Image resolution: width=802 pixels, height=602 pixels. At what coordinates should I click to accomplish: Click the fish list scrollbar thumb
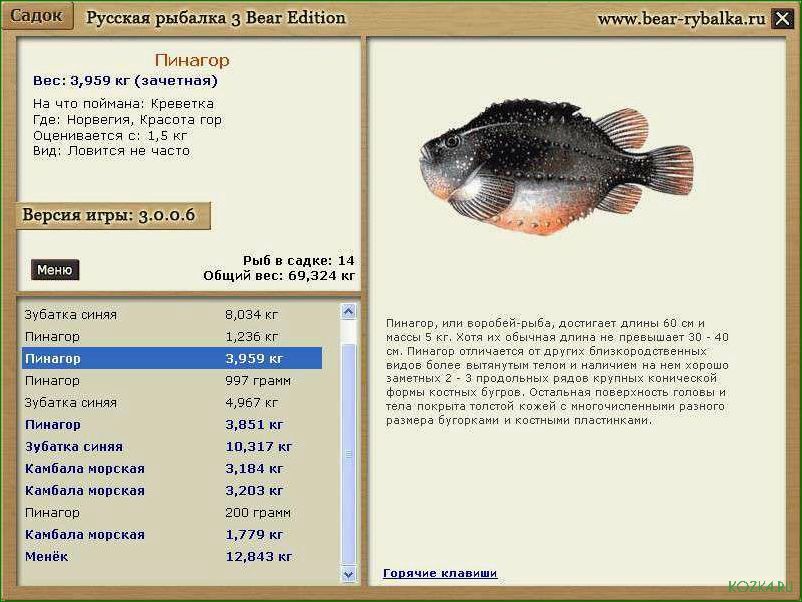[x=348, y=454]
